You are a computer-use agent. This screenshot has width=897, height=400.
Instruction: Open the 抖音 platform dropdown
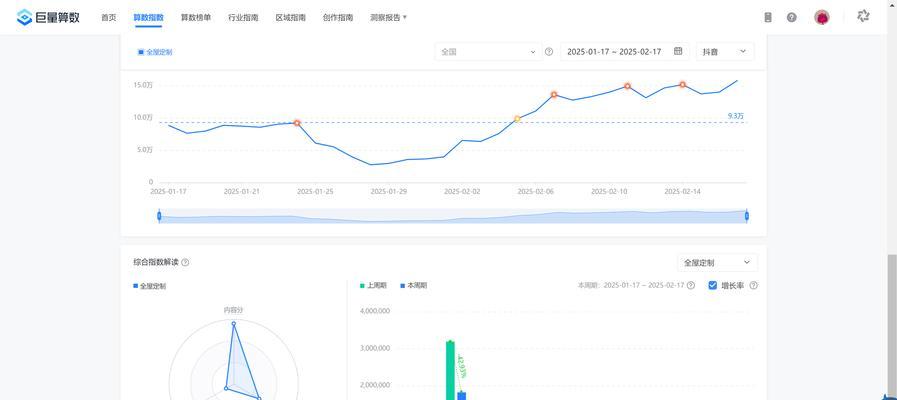pos(724,51)
